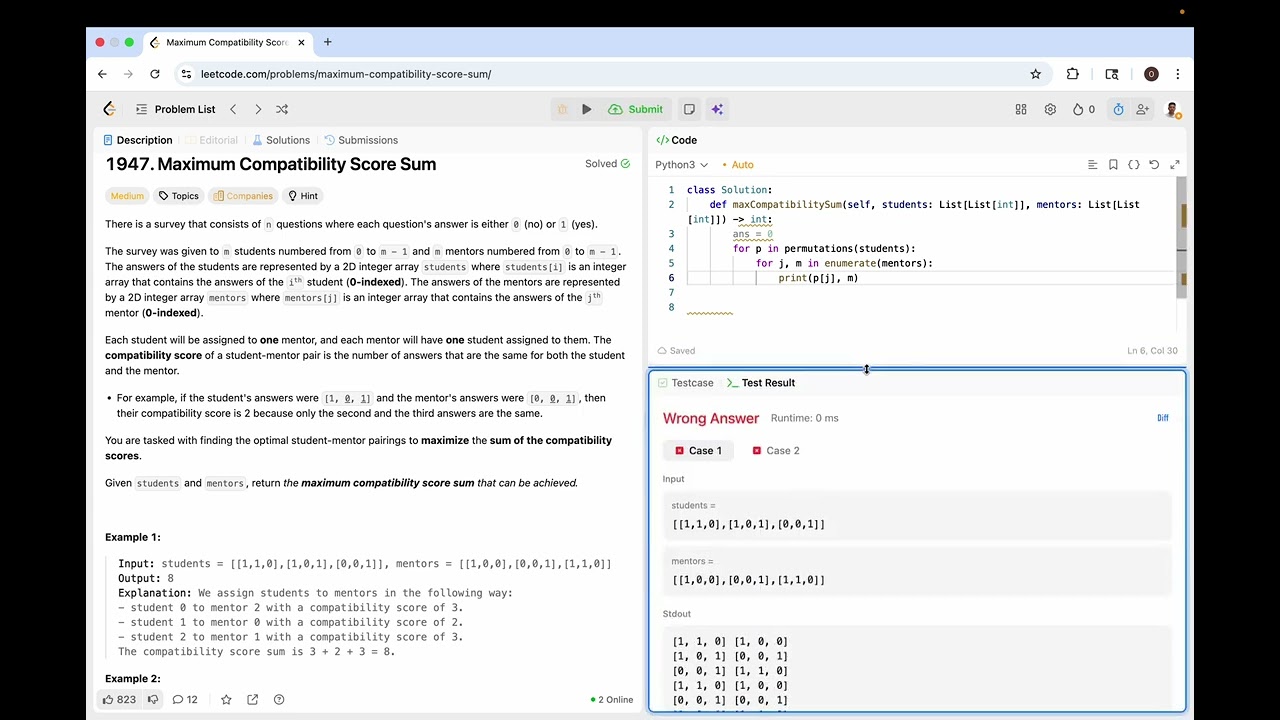Viewport: 1280px width, 720px height.
Task: Expand code editor to fullscreen
Action: (1175, 164)
